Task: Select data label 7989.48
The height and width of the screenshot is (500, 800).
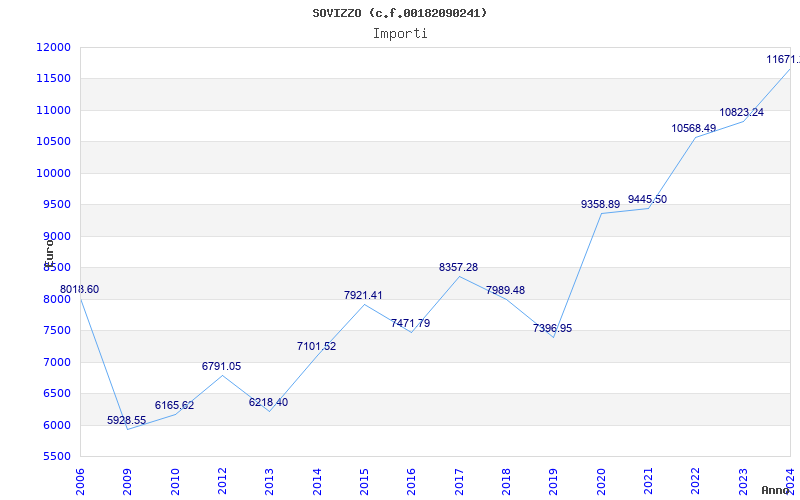Action: 506,290
